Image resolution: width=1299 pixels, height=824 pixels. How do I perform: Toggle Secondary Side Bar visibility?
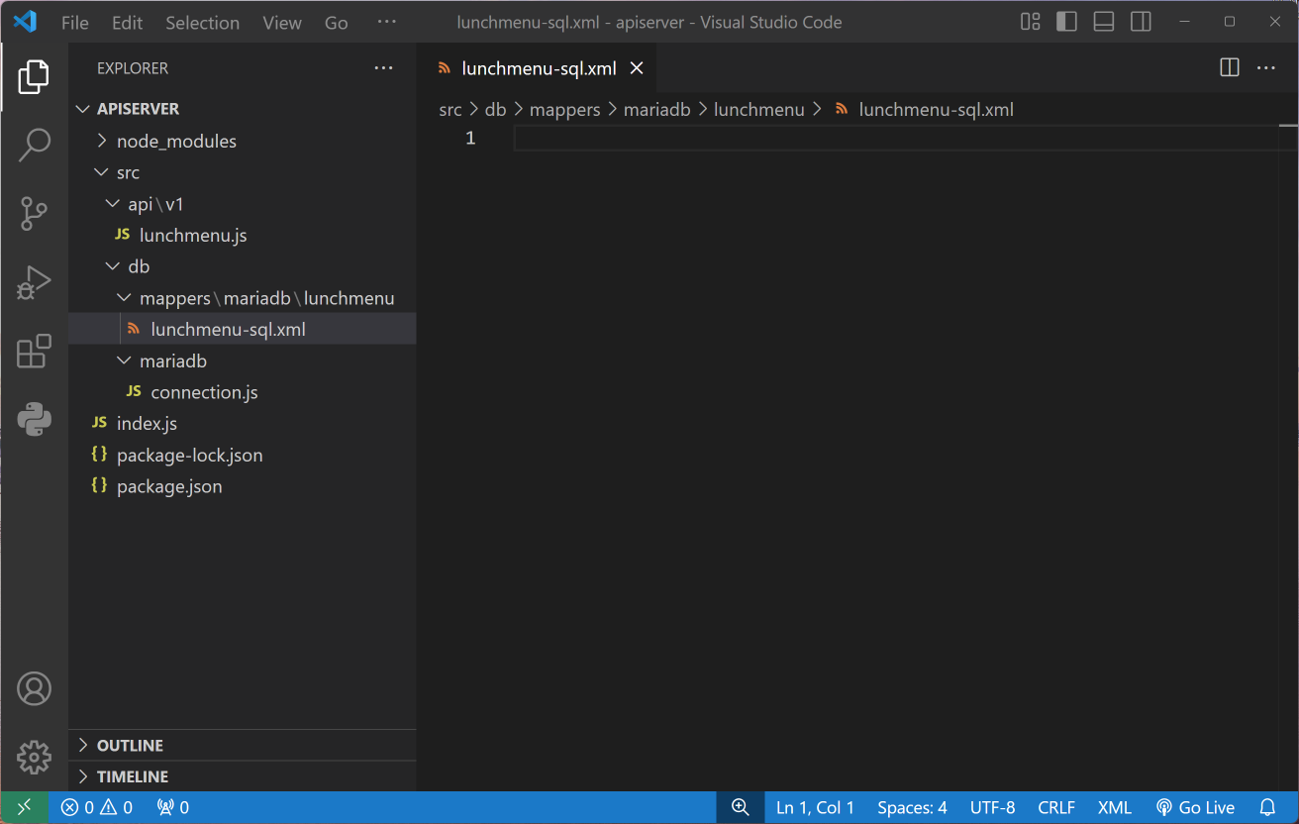tap(1141, 21)
